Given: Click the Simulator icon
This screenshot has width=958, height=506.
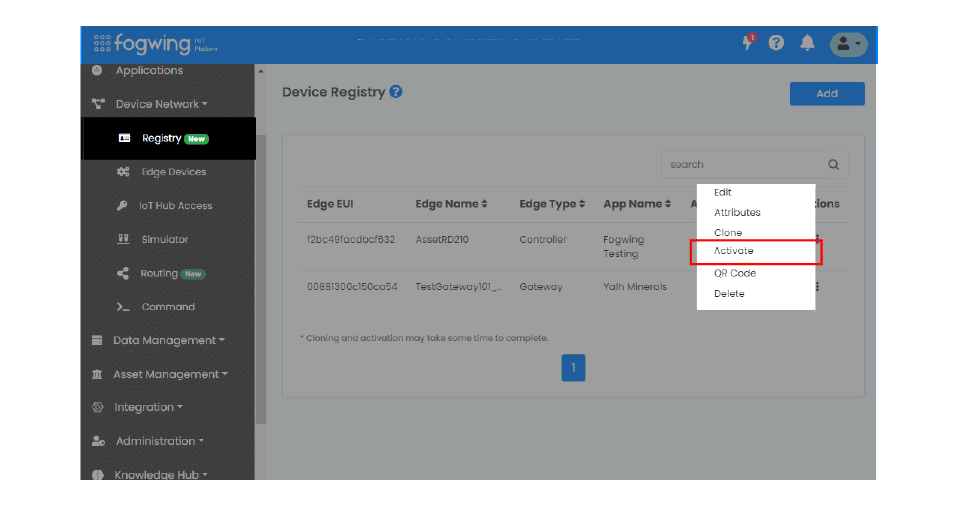Looking at the screenshot, I should pyautogui.click(x=123, y=239).
